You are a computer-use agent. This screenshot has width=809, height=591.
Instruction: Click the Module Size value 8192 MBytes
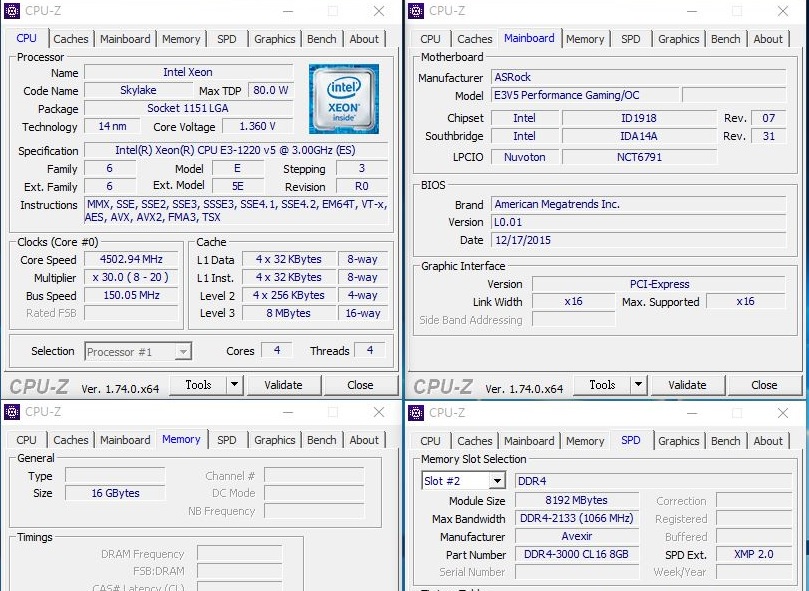(577, 500)
